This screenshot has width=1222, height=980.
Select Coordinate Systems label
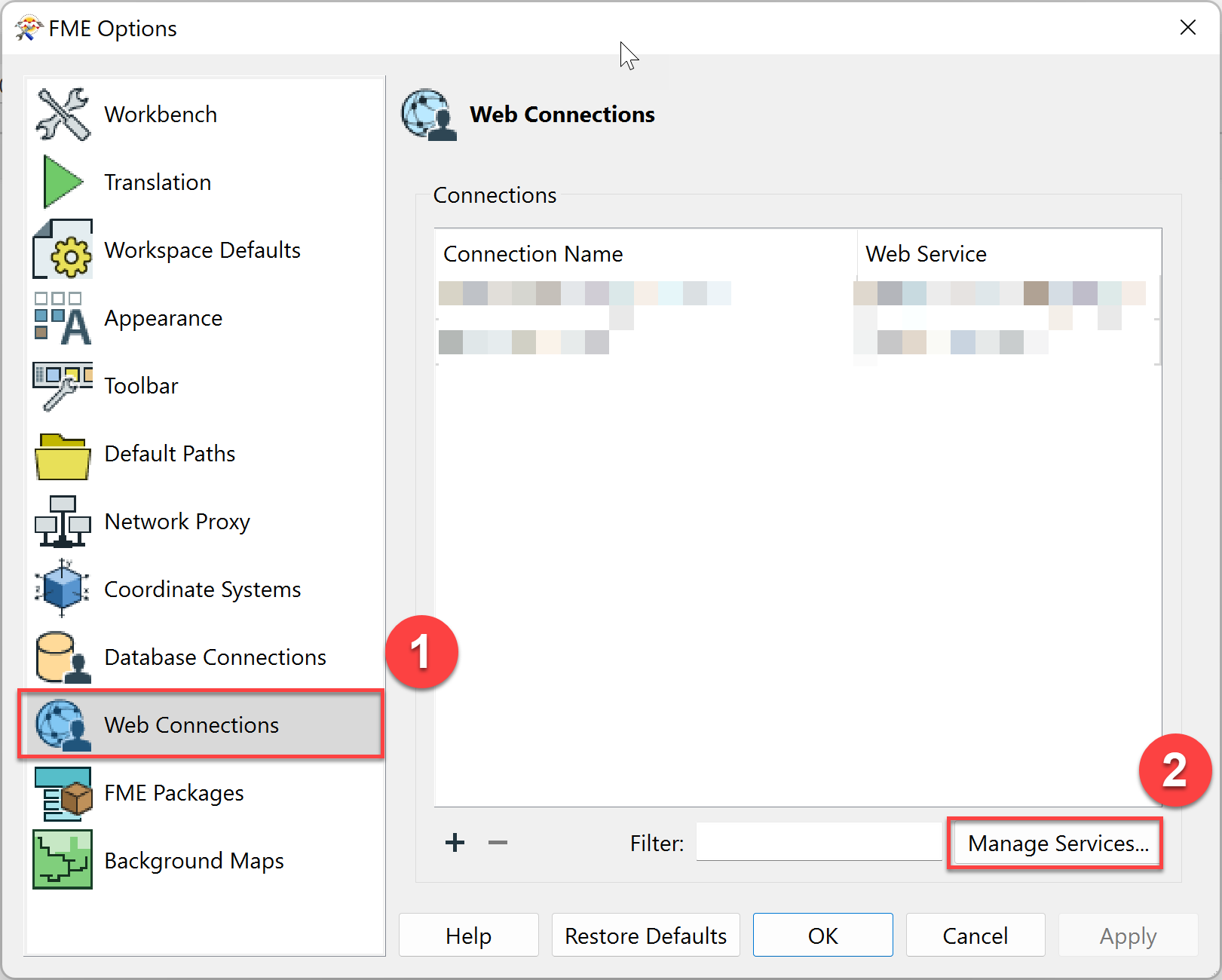click(x=203, y=590)
